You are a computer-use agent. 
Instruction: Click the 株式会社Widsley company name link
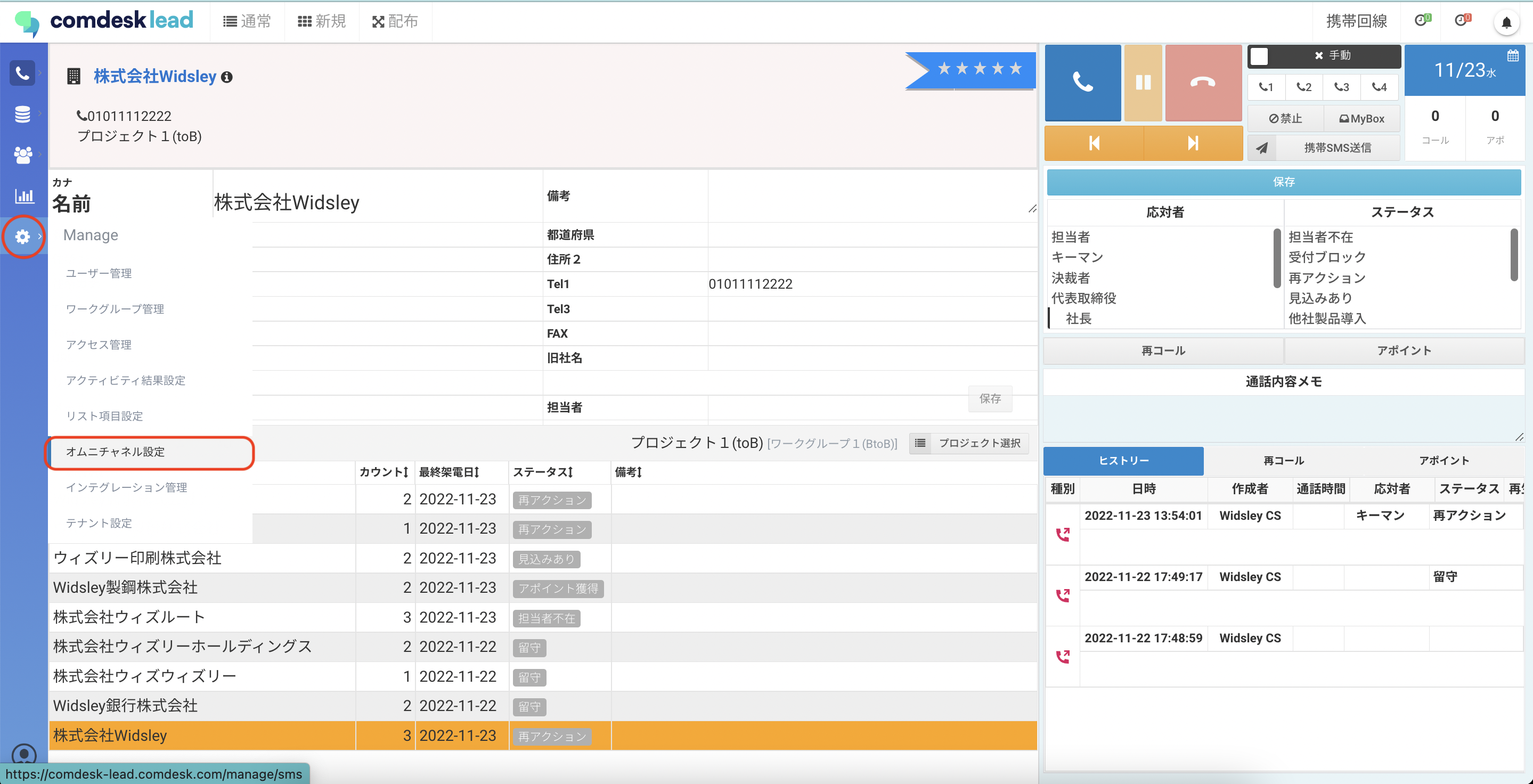coord(154,77)
